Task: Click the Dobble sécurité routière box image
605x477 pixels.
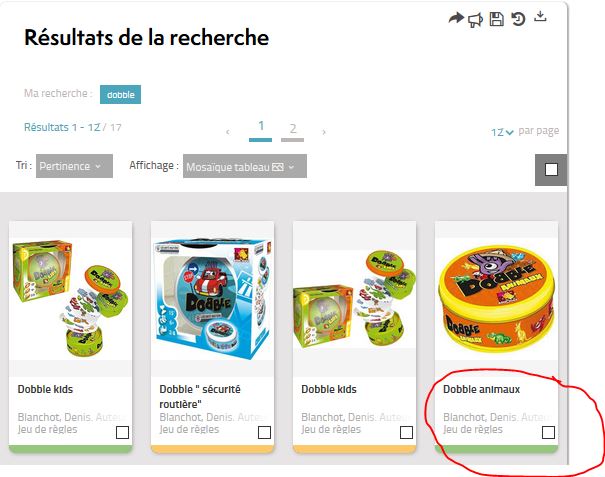Action: click(213, 299)
